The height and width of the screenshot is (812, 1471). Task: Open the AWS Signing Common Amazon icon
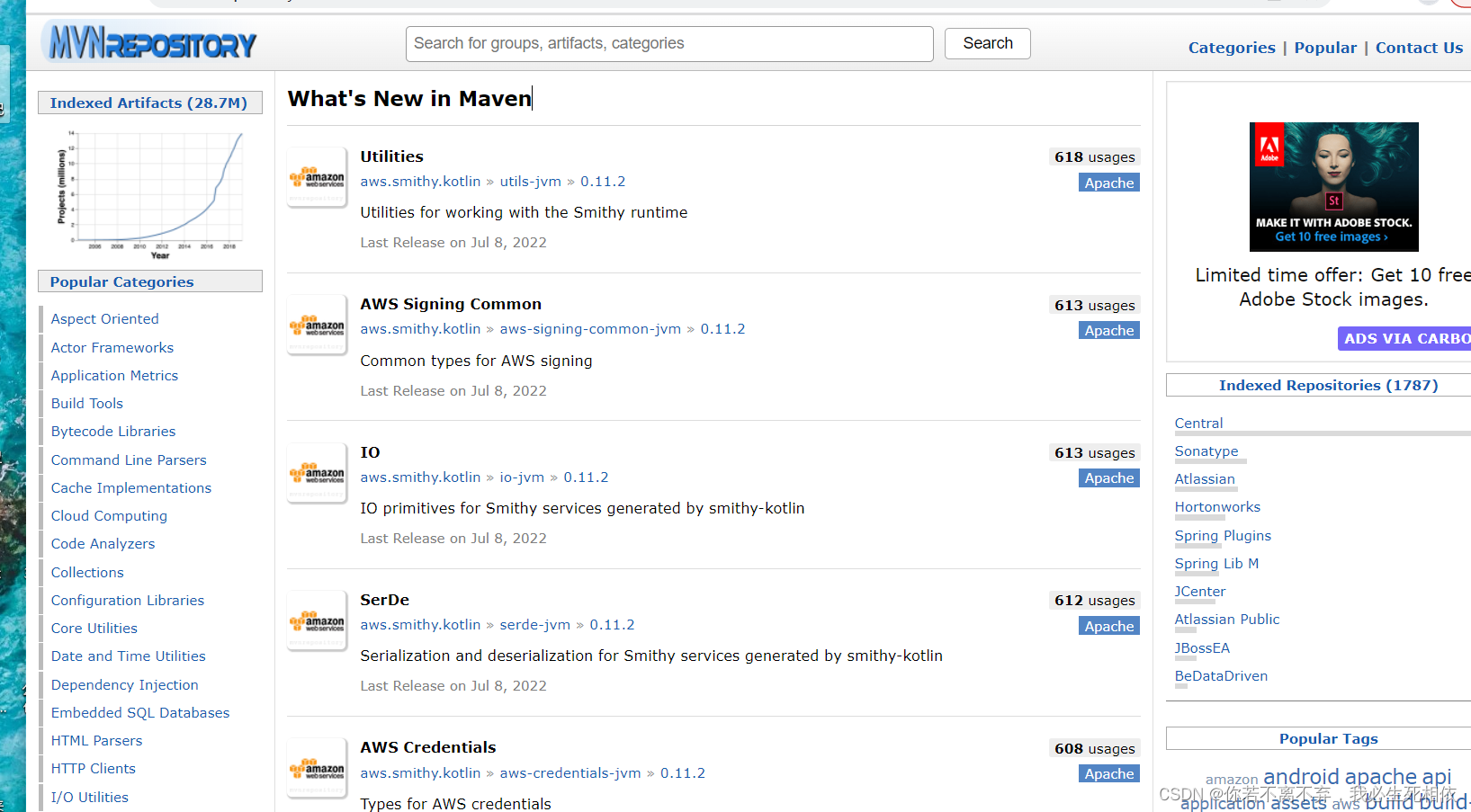tap(317, 325)
